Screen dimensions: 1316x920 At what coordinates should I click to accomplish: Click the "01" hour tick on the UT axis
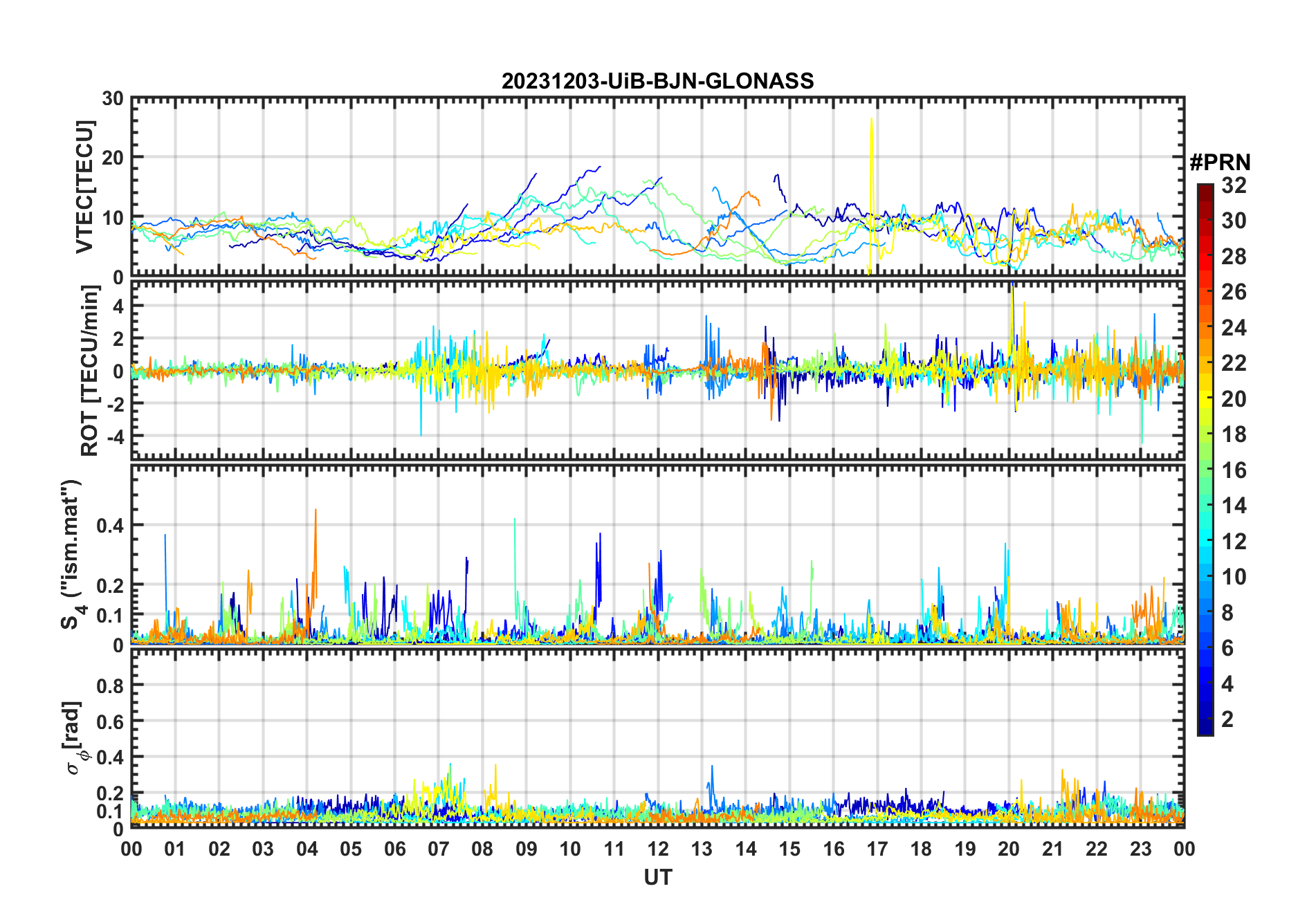[175, 849]
